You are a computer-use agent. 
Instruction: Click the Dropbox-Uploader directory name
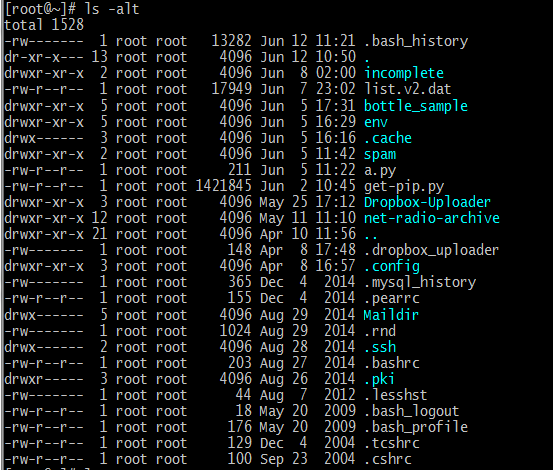click(x=427, y=202)
